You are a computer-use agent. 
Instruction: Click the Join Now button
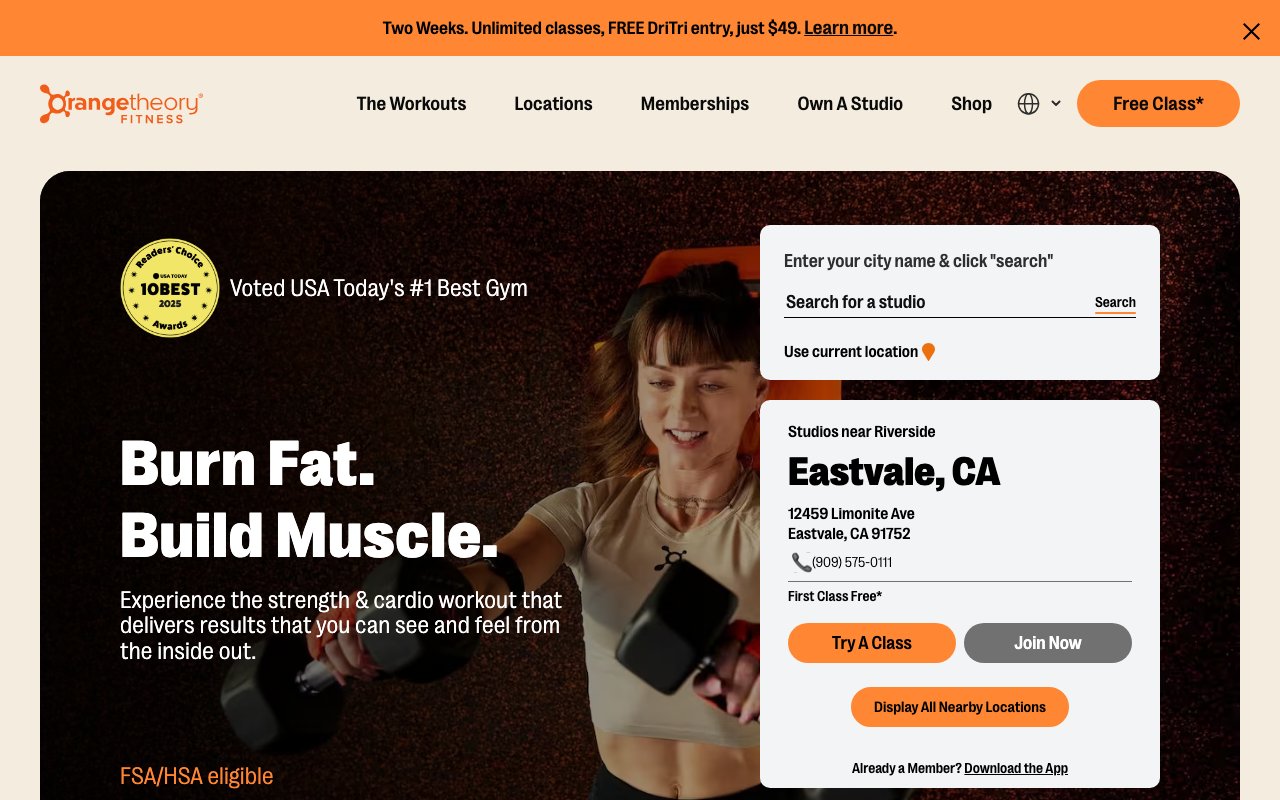[x=1048, y=643]
